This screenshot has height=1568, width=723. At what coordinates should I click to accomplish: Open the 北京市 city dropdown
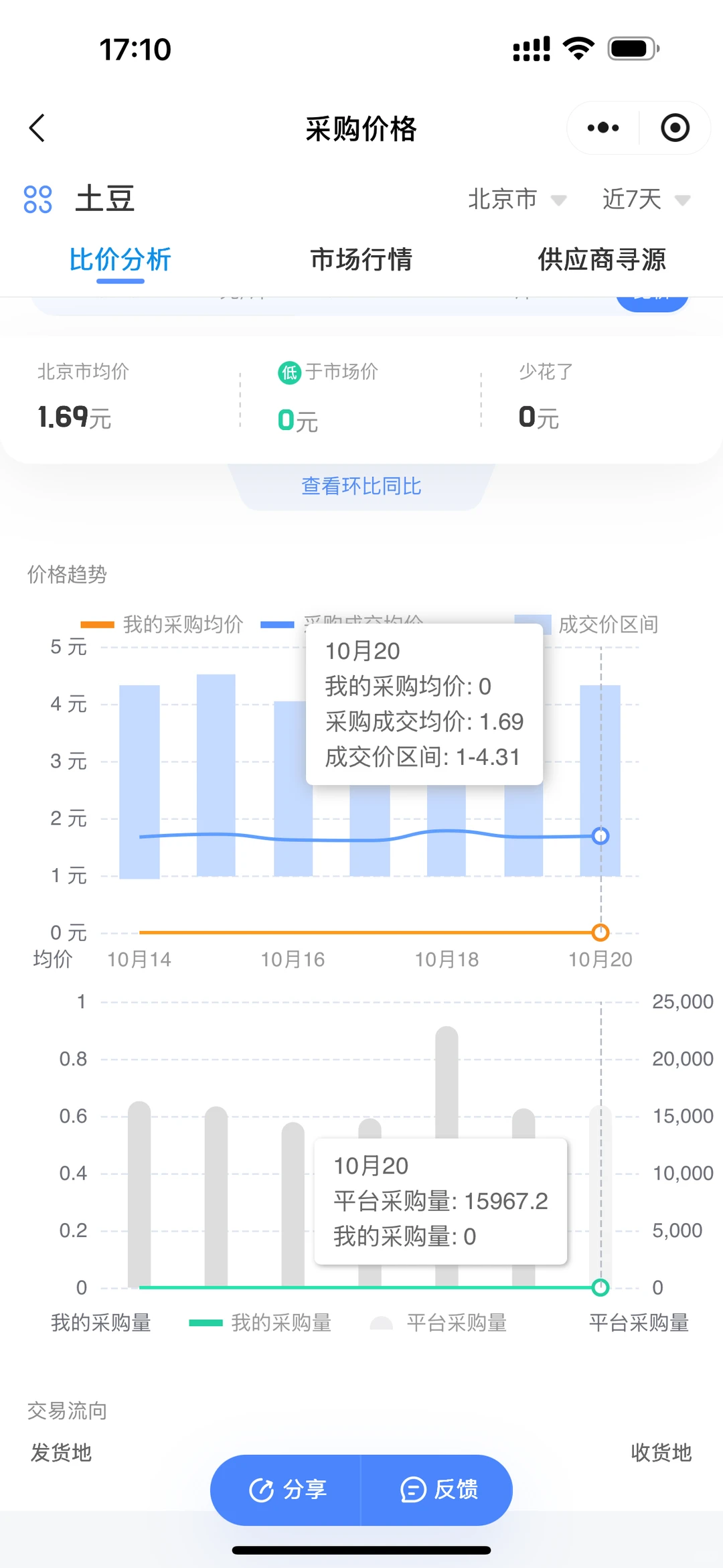pyautogui.click(x=517, y=199)
